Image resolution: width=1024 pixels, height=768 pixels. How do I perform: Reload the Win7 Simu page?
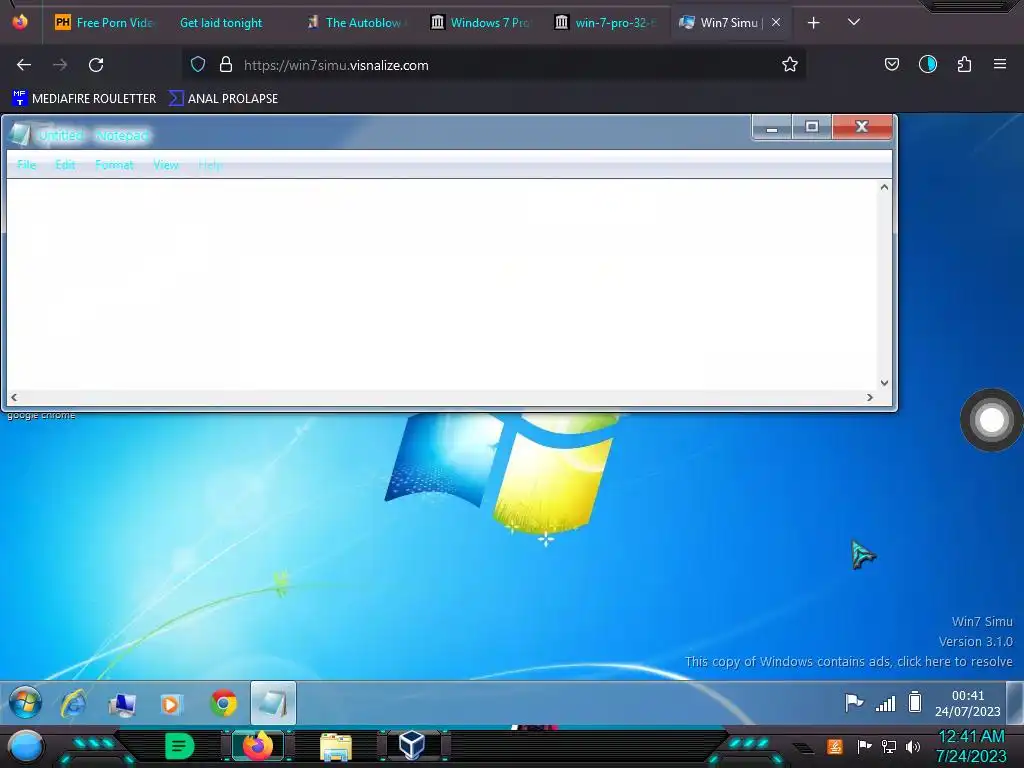coord(96,65)
